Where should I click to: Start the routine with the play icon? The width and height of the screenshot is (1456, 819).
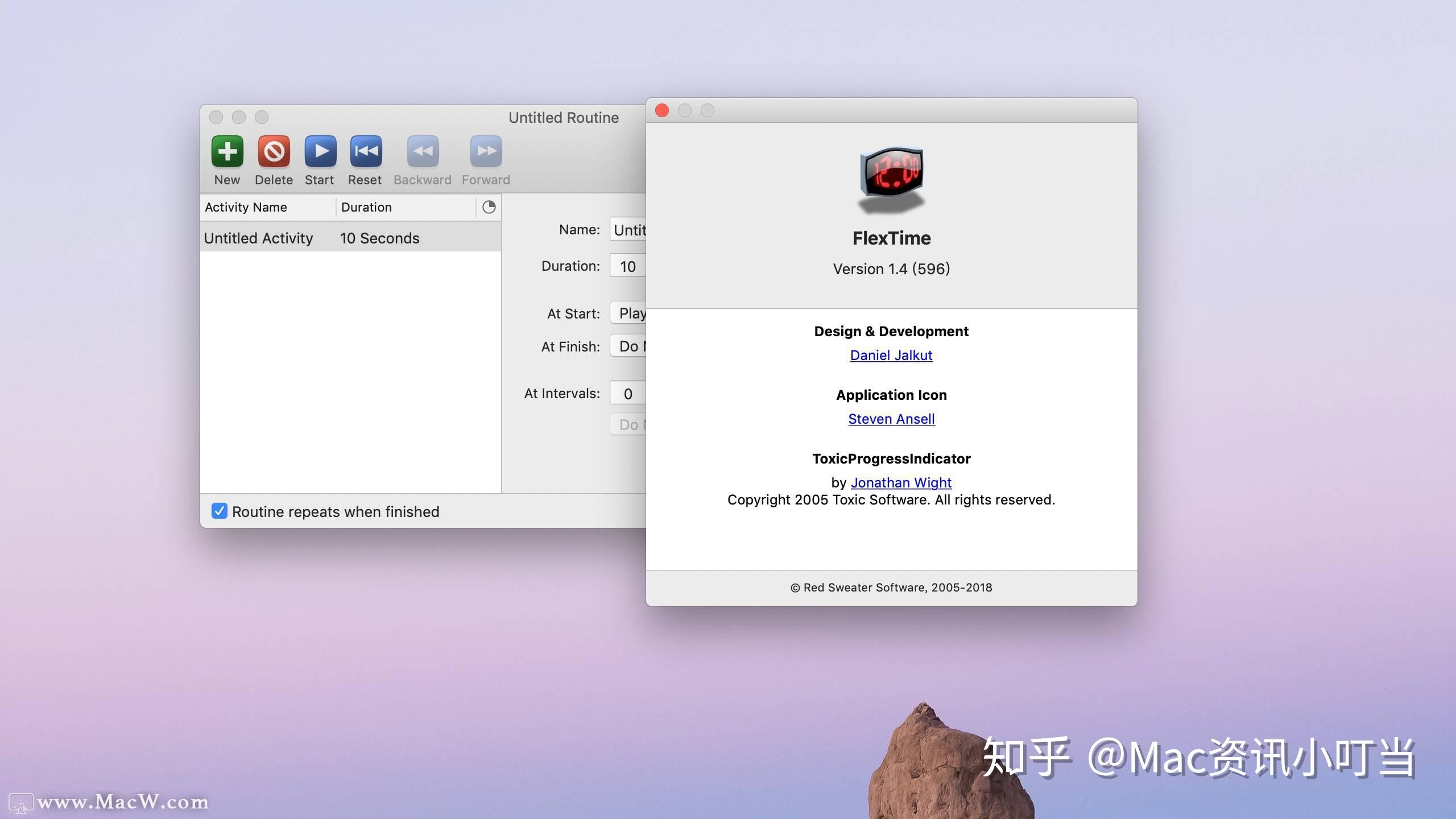[320, 151]
